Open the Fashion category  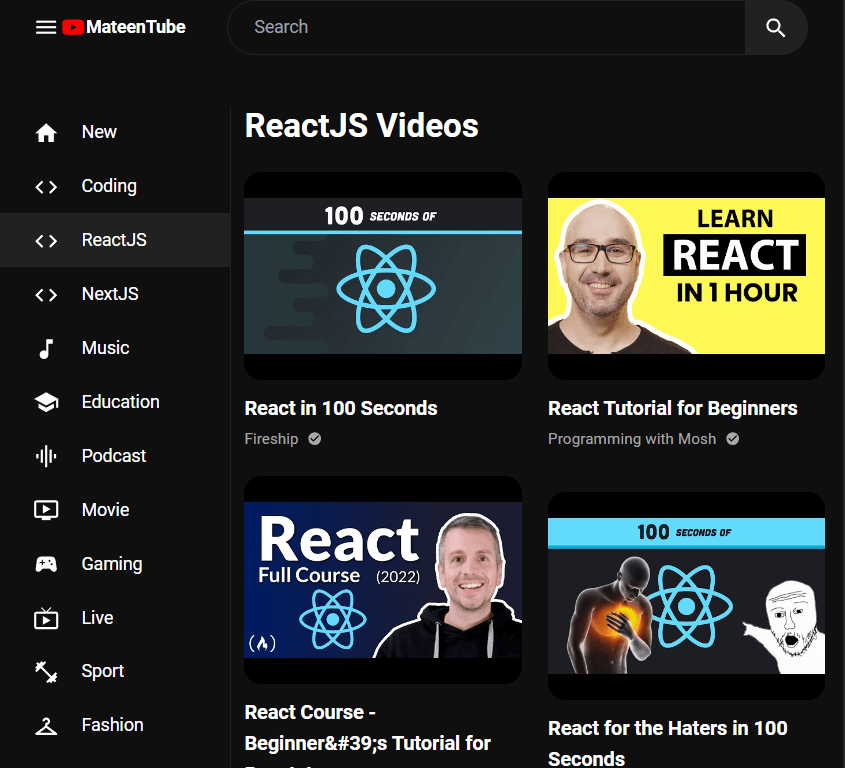pyautogui.click(x=115, y=725)
